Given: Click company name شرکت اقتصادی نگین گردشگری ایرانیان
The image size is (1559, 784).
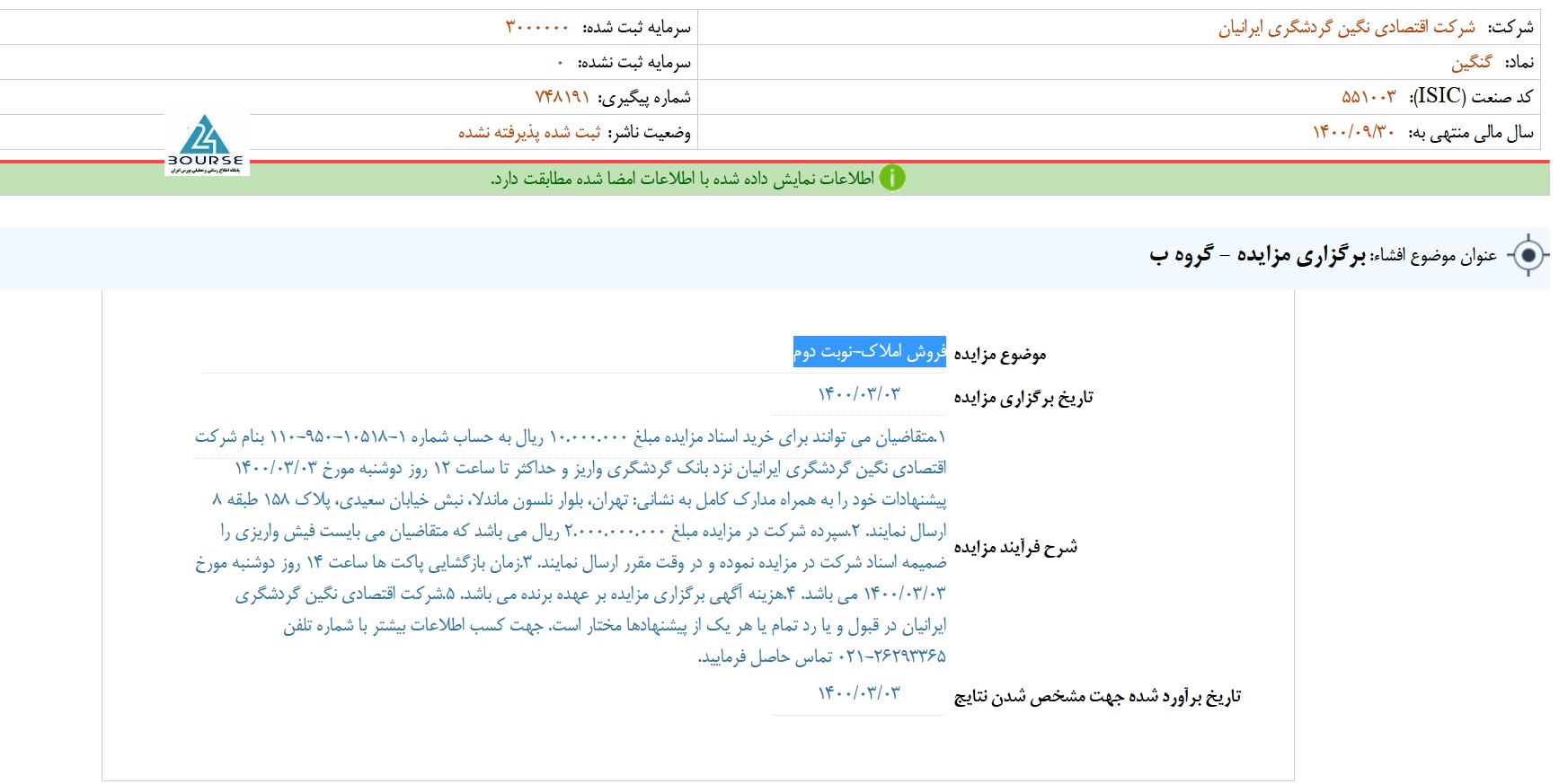Looking at the screenshot, I should click(1346, 28).
